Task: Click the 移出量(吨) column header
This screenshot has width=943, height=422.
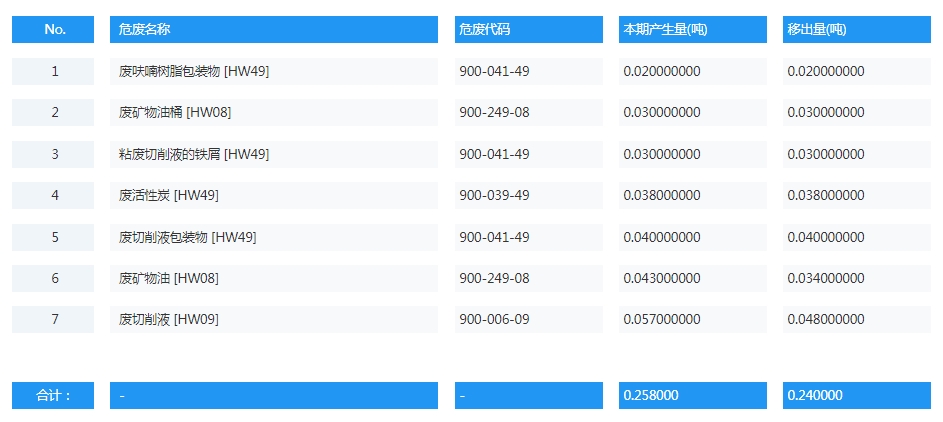Action: coord(856,30)
